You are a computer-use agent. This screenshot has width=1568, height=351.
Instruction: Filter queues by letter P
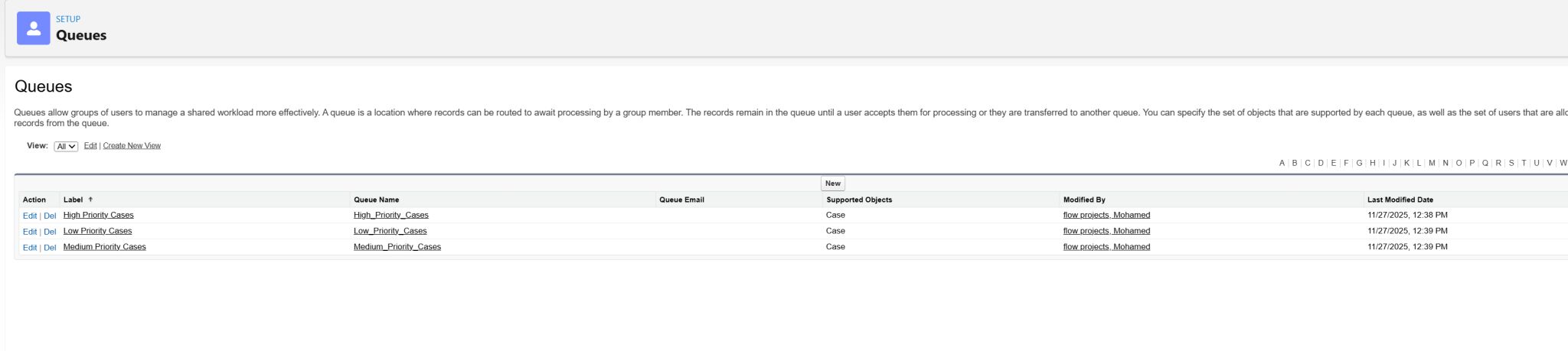point(1472,163)
